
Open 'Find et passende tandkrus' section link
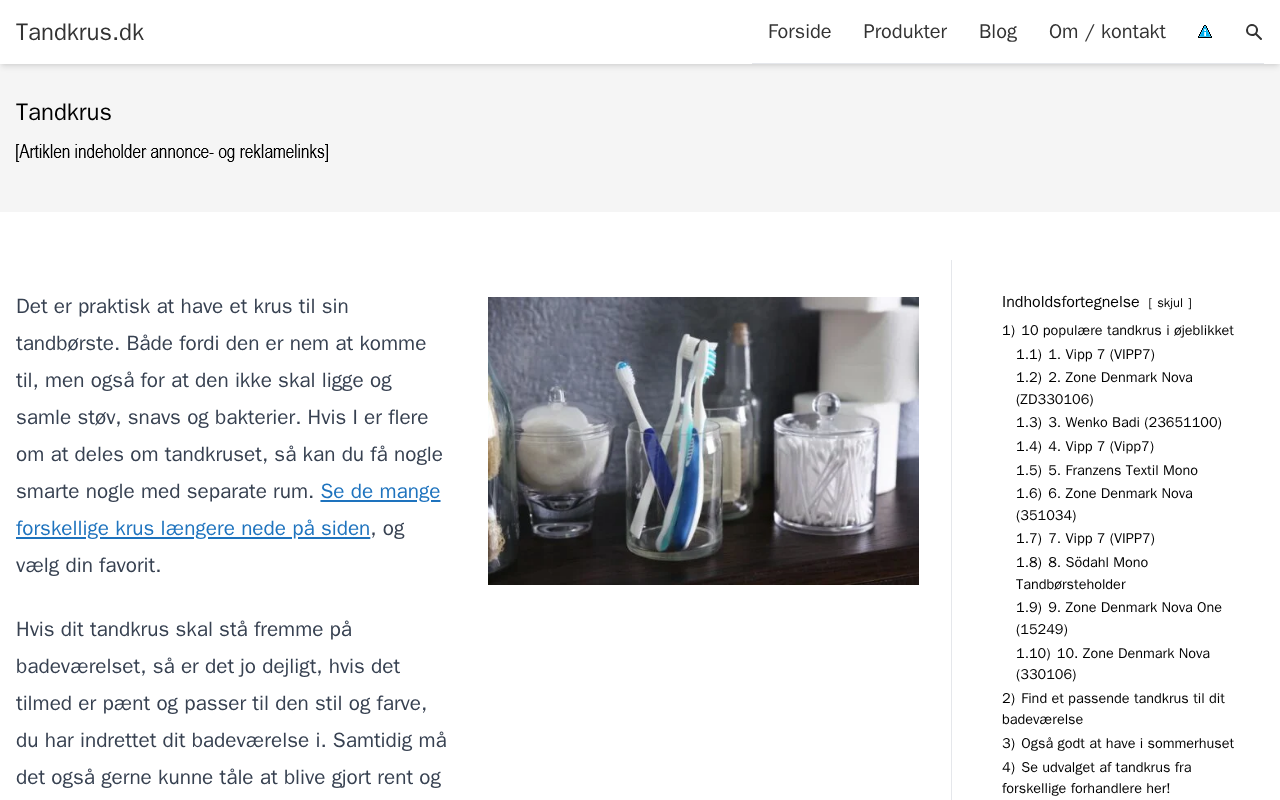click(x=1113, y=709)
